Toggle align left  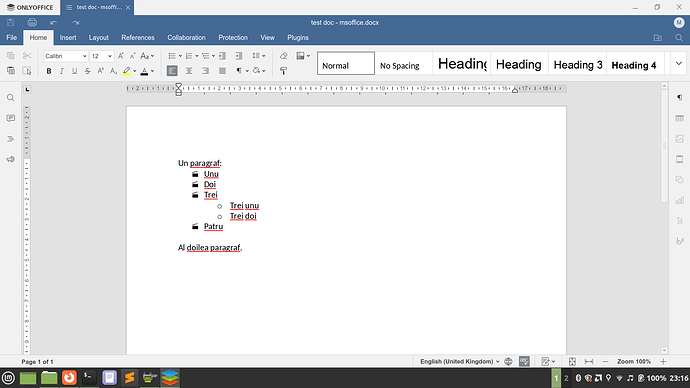172,71
